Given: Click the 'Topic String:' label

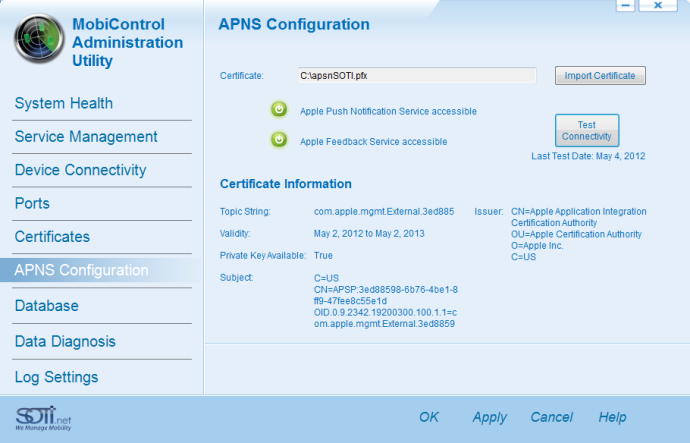Looking at the screenshot, I should tap(245, 212).
